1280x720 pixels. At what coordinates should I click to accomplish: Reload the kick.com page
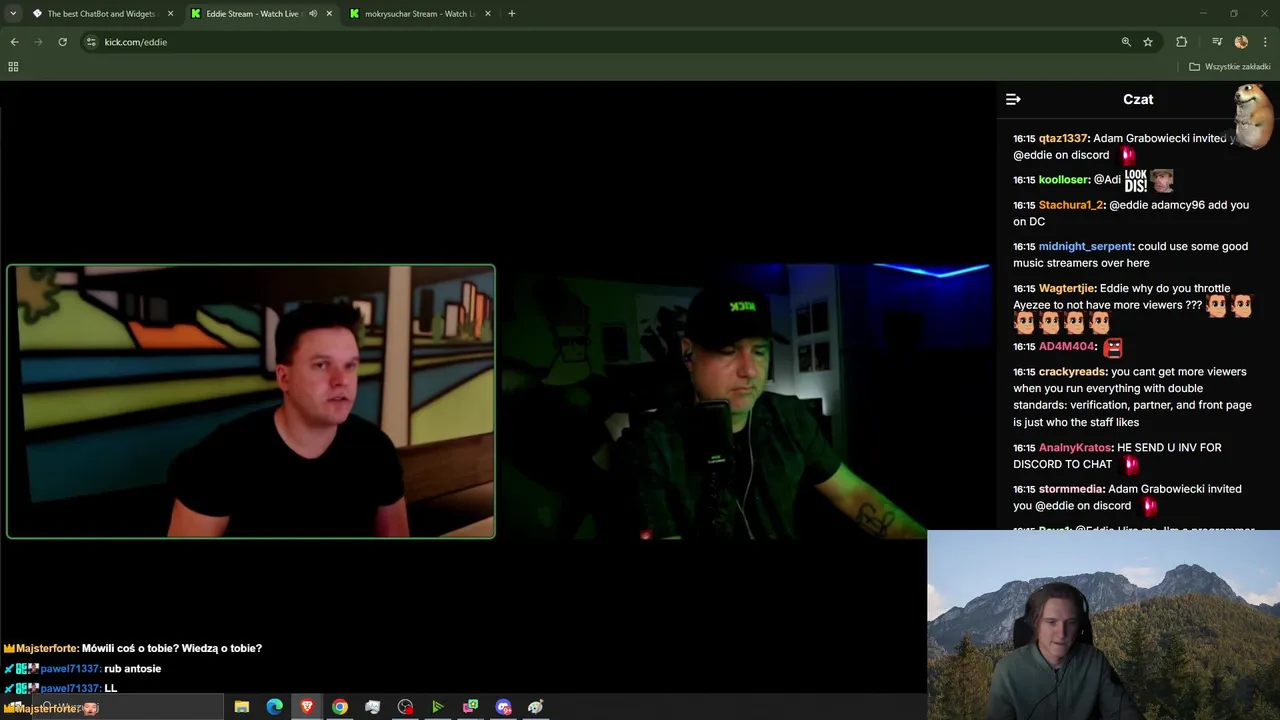coord(62,42)
